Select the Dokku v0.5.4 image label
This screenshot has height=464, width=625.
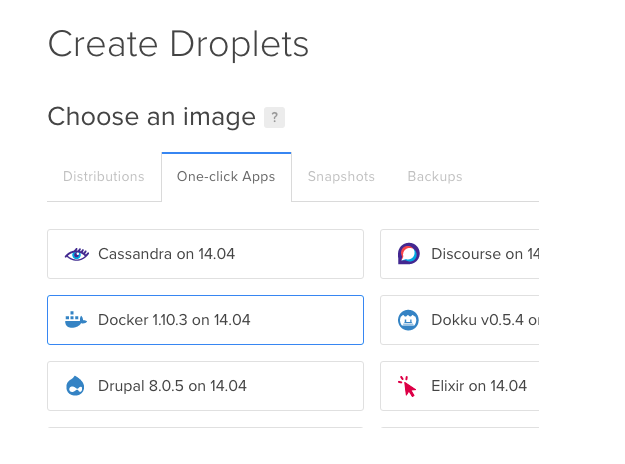point(485,320)
